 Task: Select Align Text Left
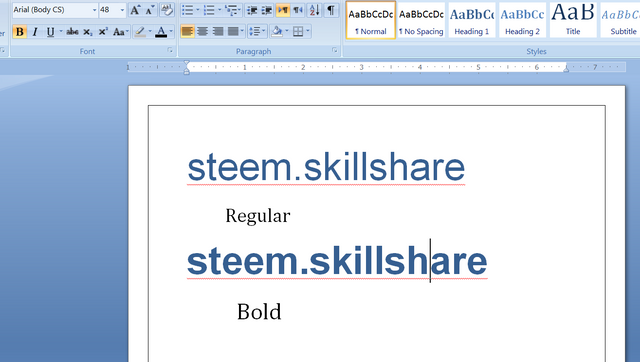click(x=187, y=31)
